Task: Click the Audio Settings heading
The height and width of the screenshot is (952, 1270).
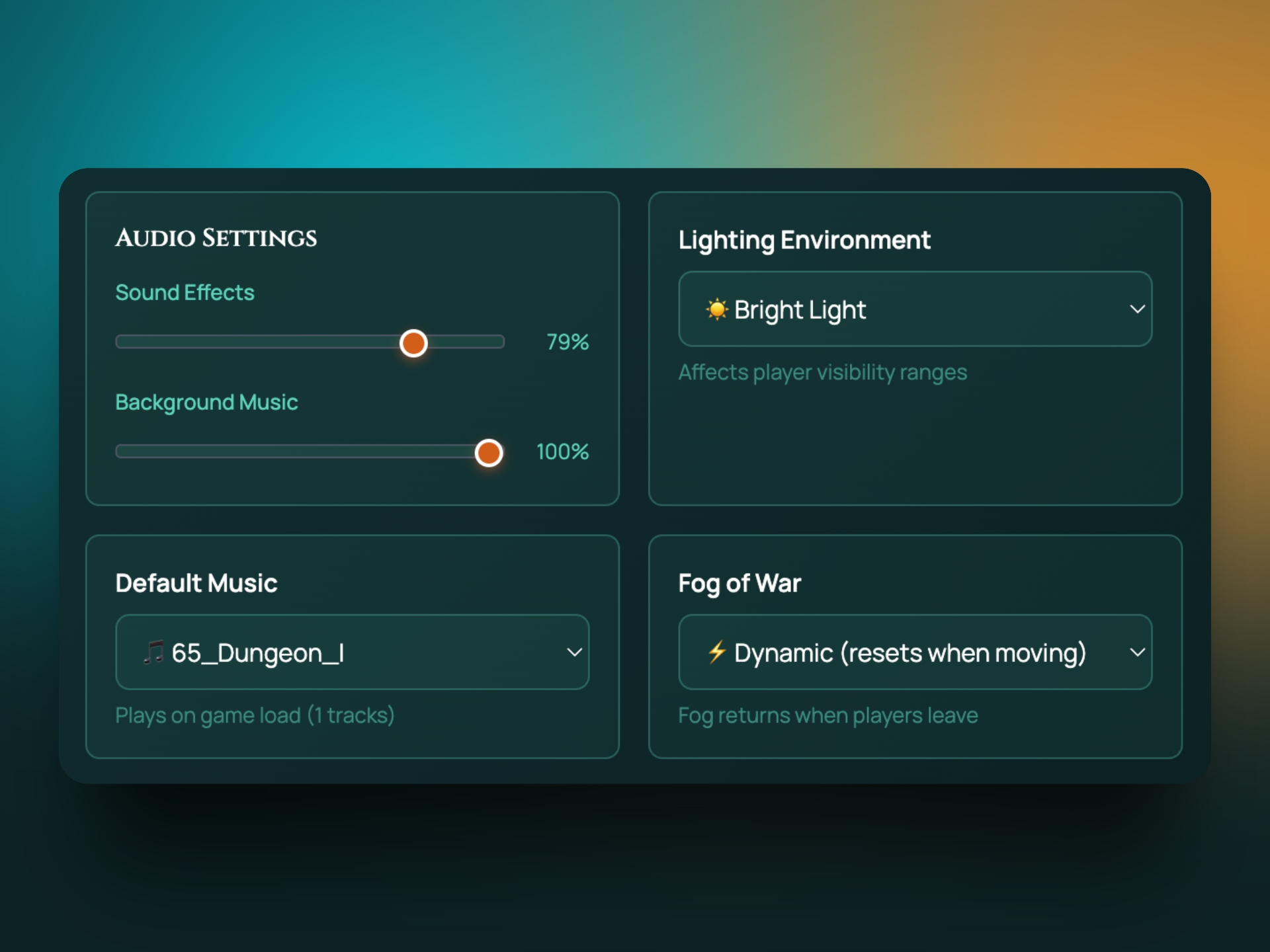Action: (x=216, y=238)
